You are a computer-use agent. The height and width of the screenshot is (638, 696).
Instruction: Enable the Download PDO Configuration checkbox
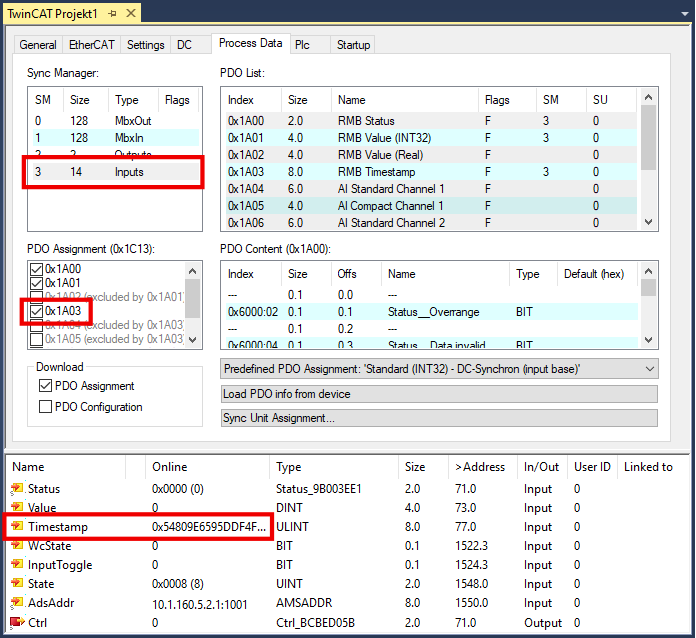click(45, 407)
